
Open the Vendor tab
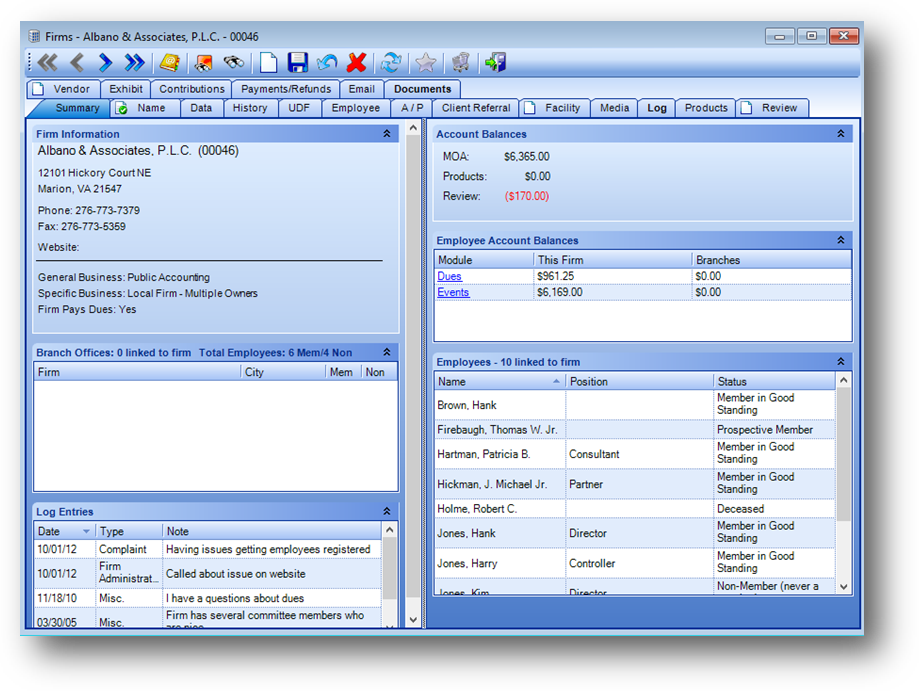(64, 89)
